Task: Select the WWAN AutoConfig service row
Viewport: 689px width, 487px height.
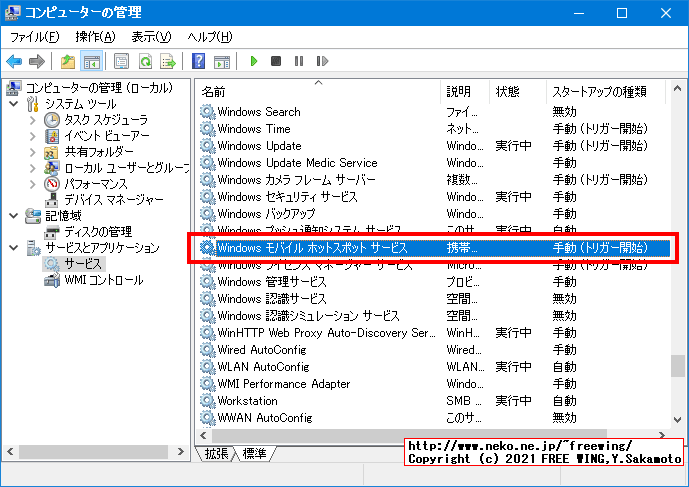Action: 435,418
